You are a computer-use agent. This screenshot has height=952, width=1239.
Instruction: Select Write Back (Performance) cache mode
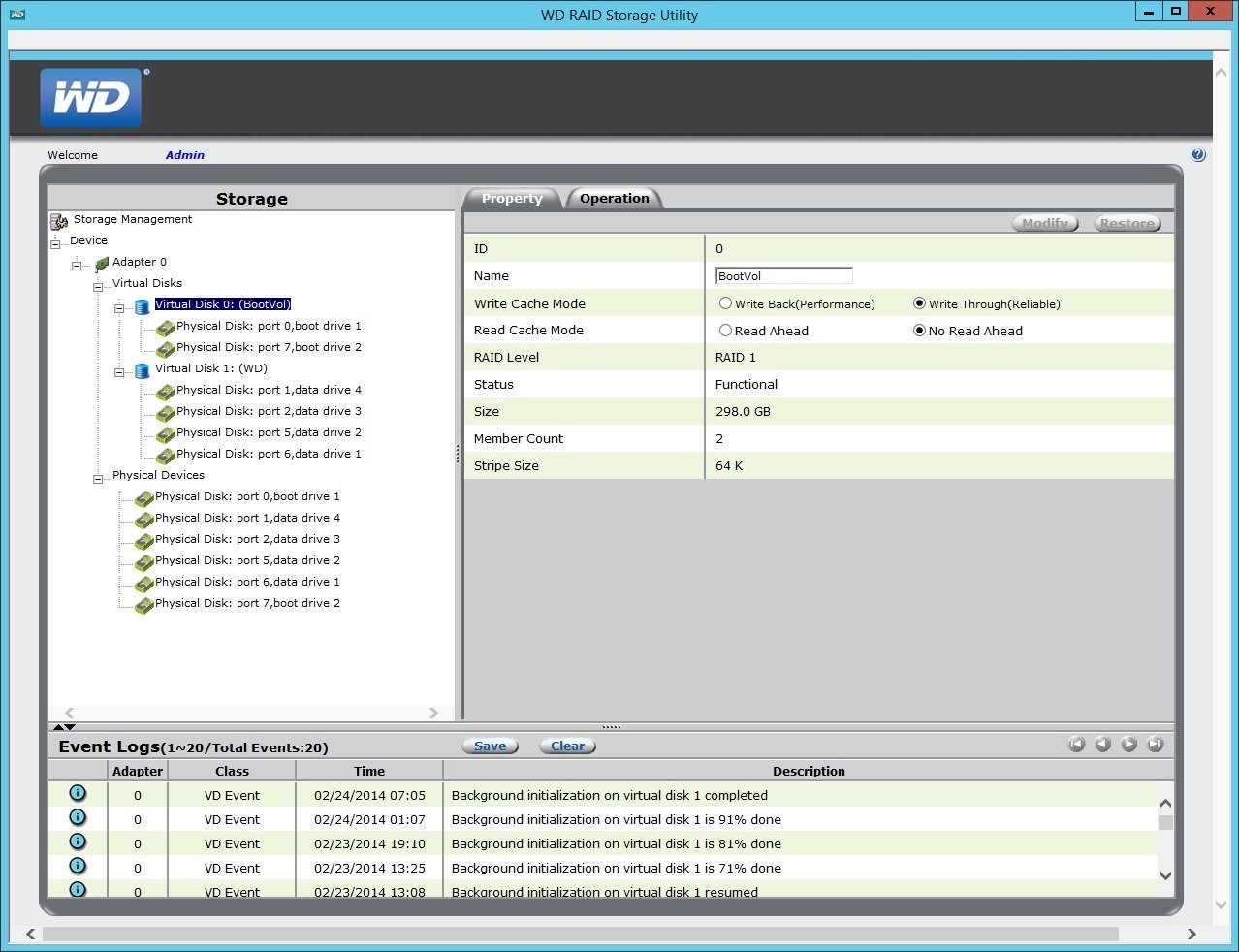click(x=725, y=303)
